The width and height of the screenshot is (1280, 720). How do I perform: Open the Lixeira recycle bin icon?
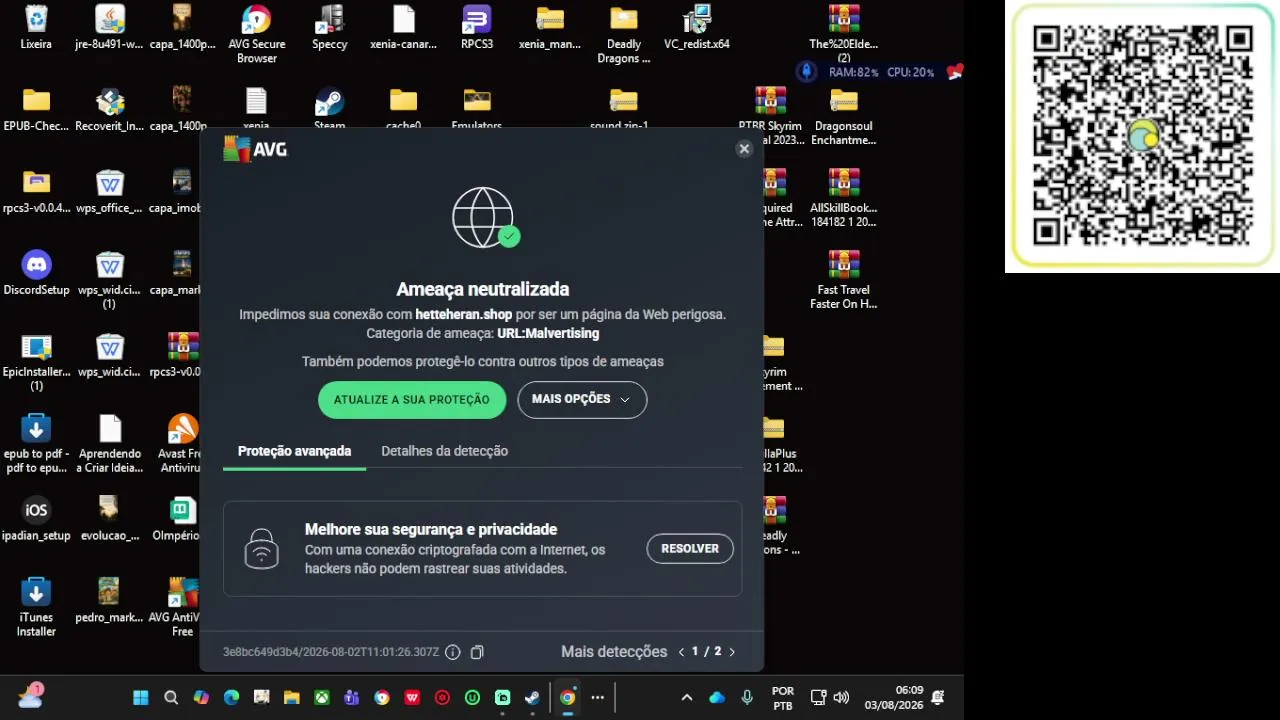click(36, 27)
